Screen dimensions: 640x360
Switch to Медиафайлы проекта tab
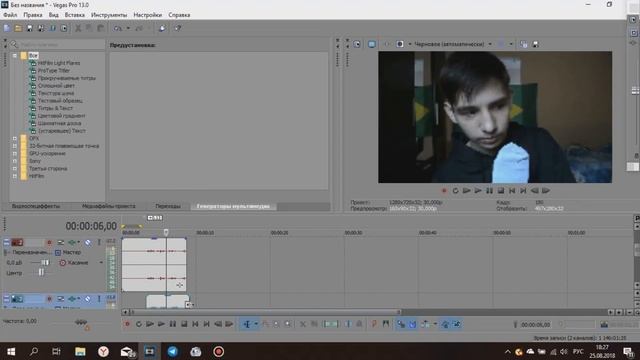coord(109,206)
